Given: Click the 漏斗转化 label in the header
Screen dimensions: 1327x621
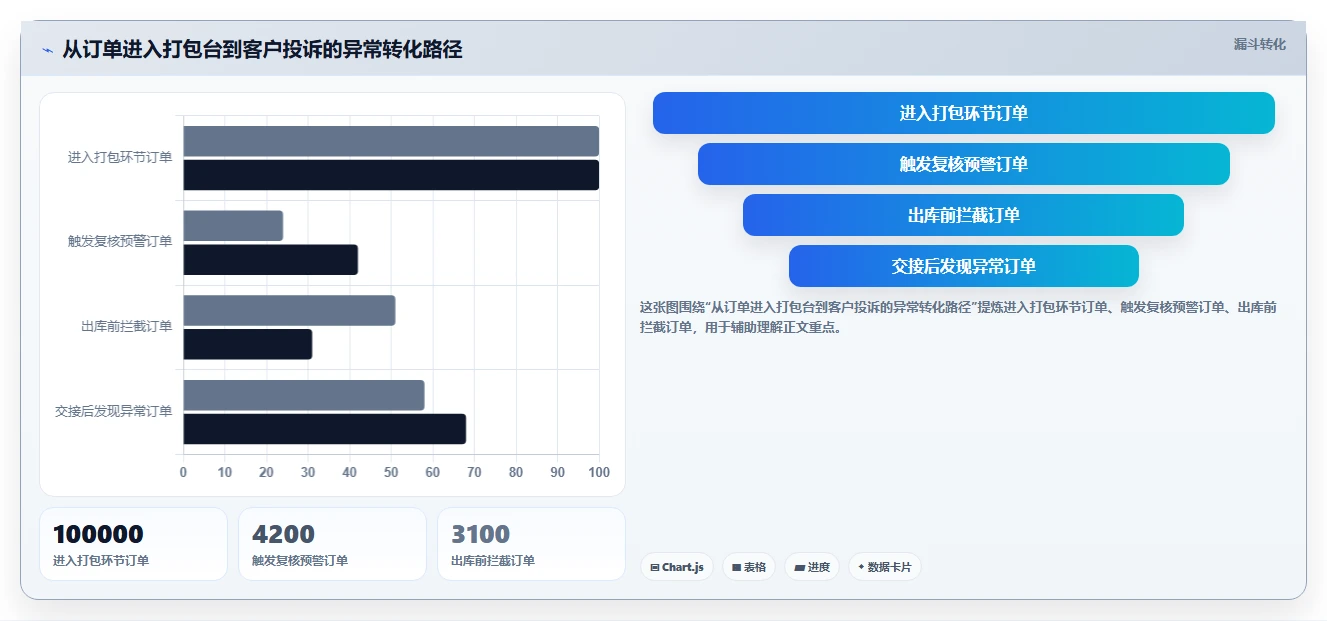Looking at the screenshot, I should coord(1259,44).
